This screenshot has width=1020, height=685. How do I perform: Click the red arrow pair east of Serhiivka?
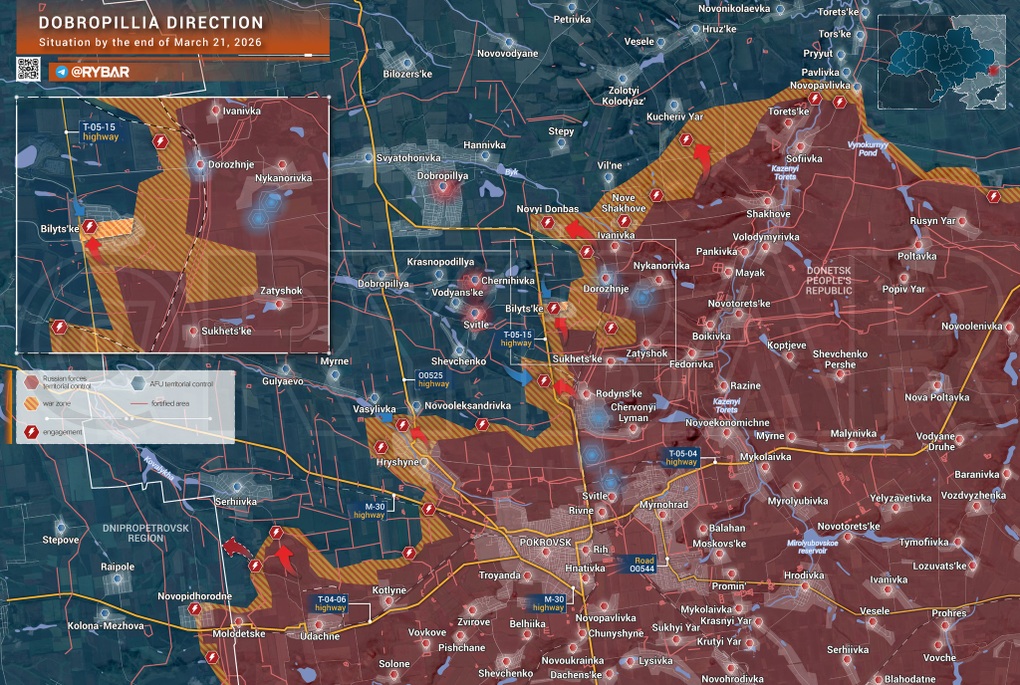(x=236, y=547)
